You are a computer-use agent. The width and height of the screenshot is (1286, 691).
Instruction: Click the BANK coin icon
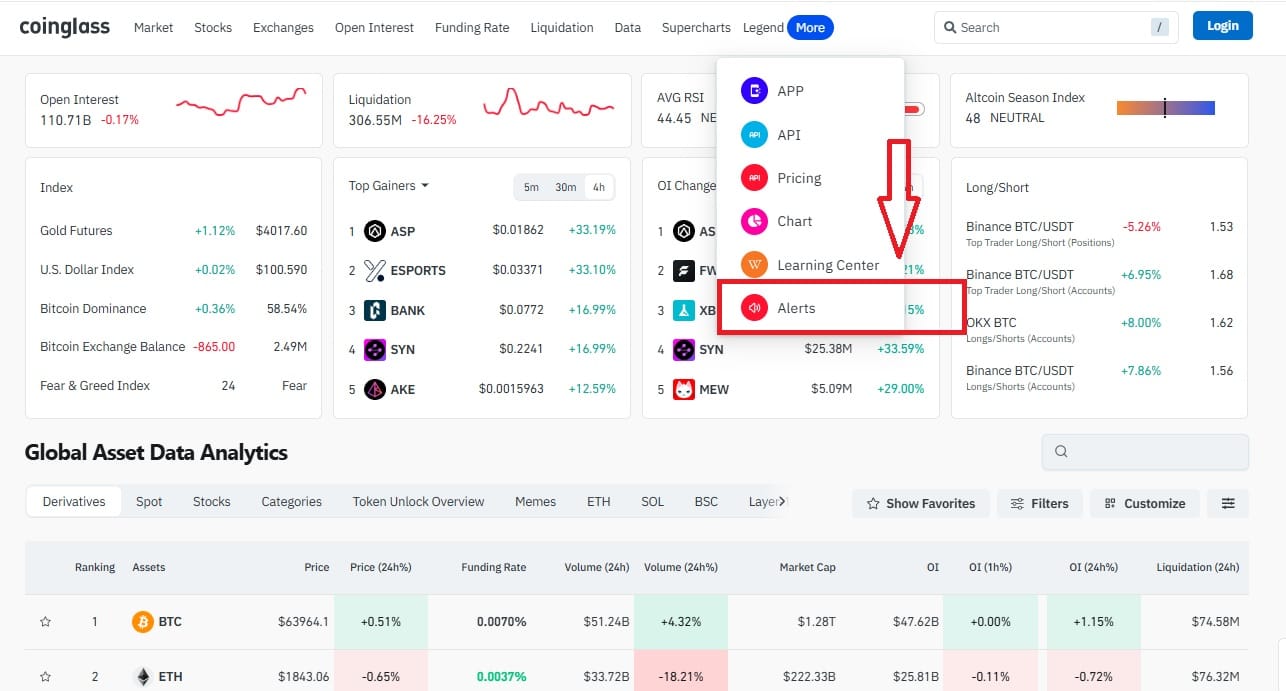[x=375, y=310]
